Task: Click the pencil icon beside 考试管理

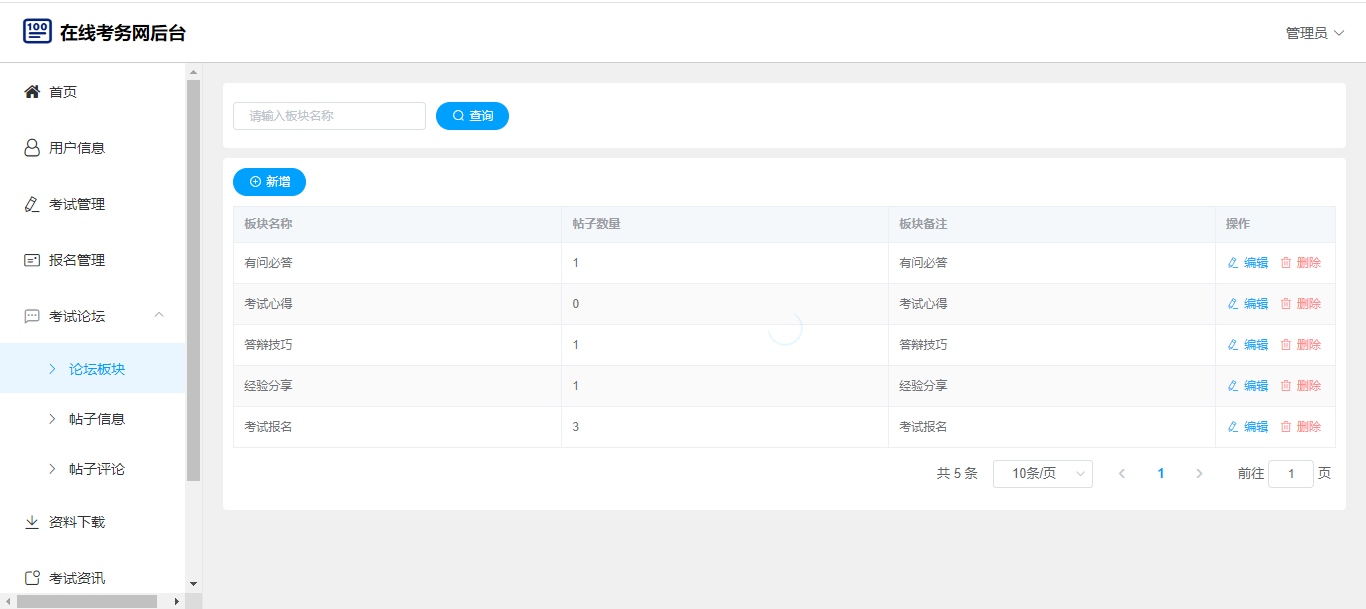Action: tap(32, 204)
